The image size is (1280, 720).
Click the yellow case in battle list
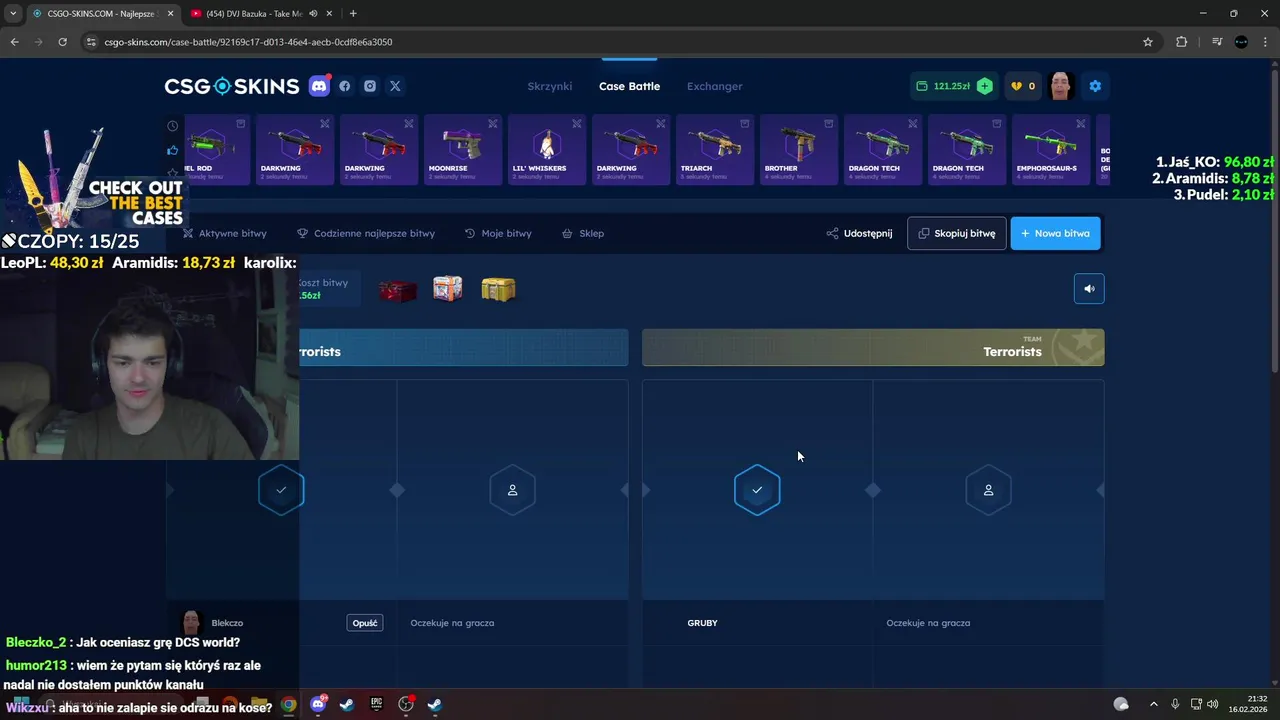tap(498, 290)
